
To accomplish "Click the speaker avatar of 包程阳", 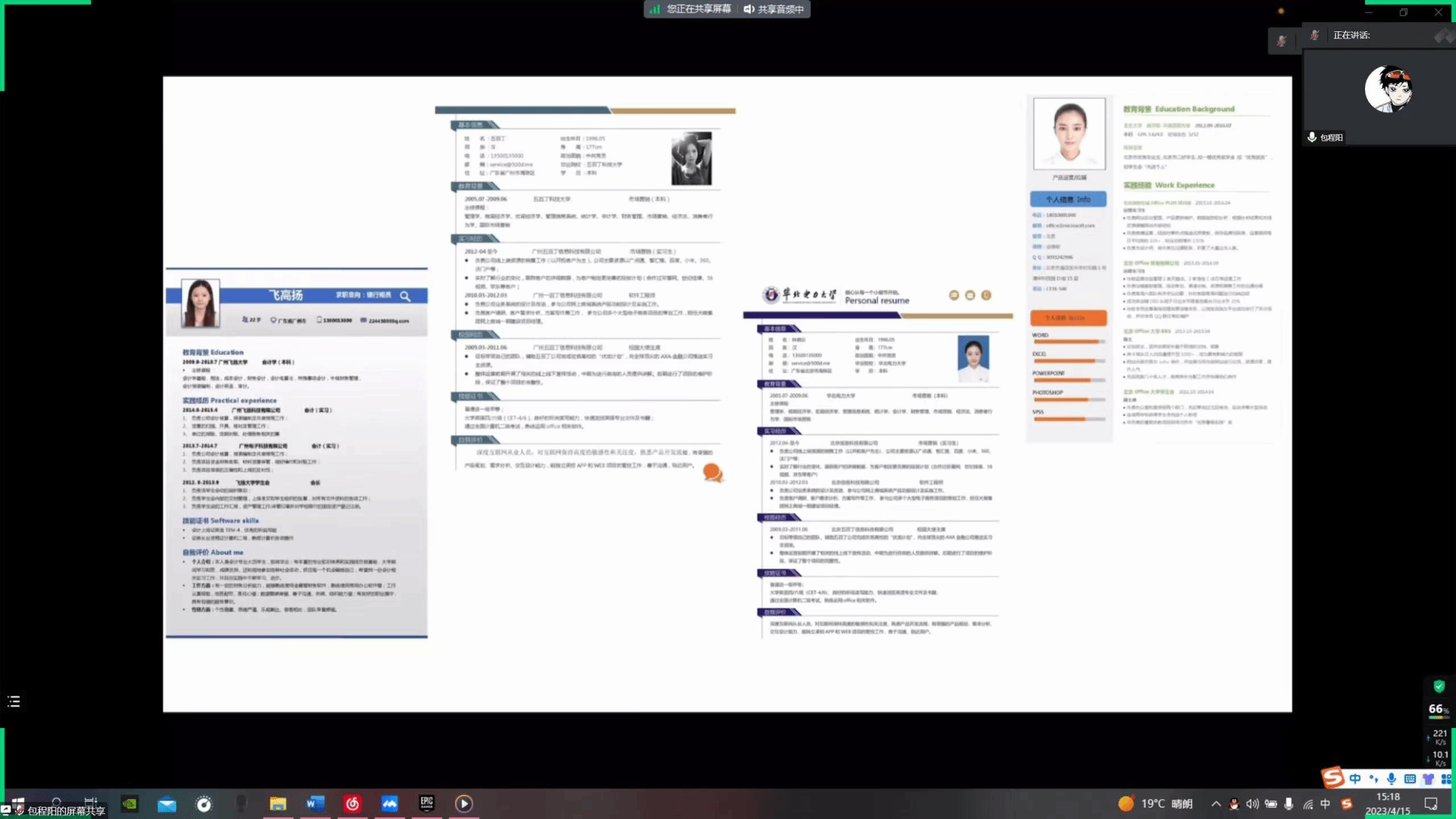I will [1388, 90].
